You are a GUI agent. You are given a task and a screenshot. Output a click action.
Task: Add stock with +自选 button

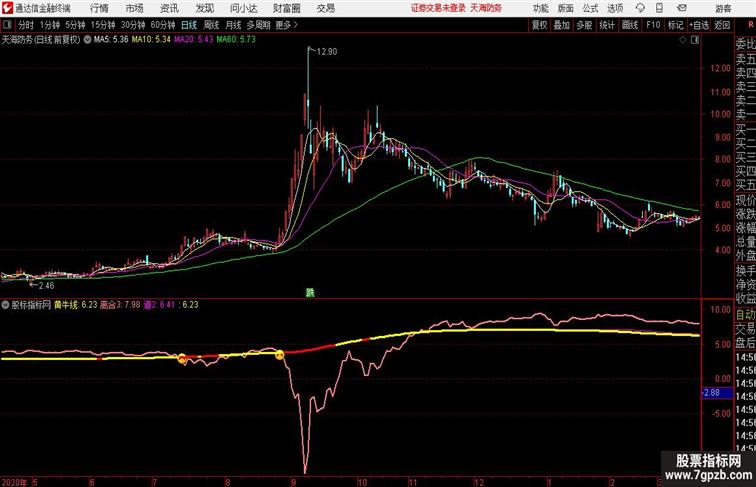(699, 25)
